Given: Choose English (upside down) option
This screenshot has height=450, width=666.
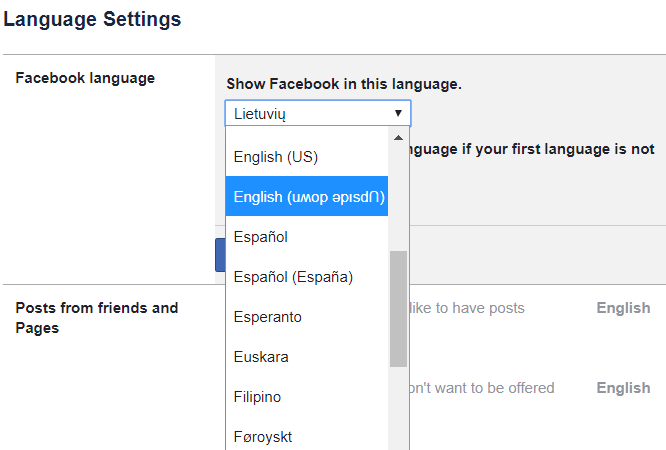Looking at the screenshot, I should tap(307, 196).
